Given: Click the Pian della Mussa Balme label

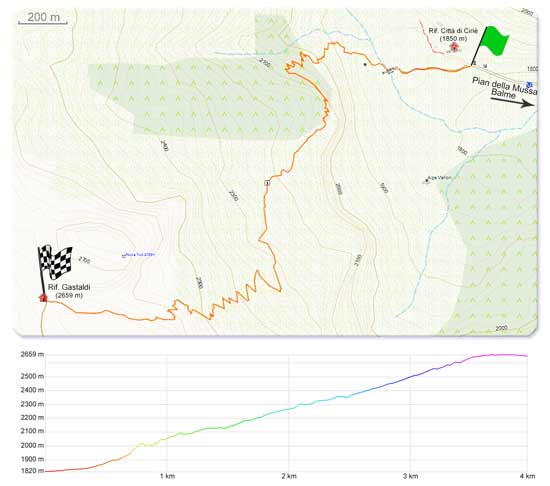Looking at the screenshot, I should click(504, 88).
